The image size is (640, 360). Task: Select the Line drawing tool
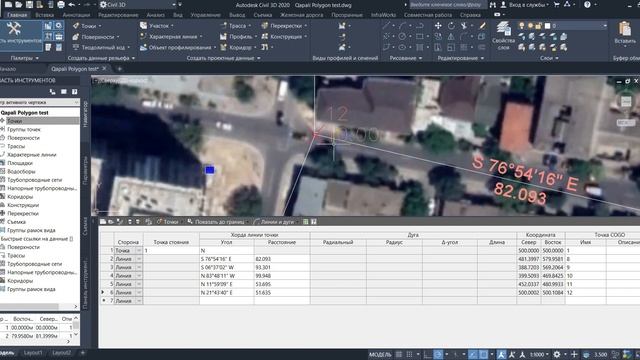click(x=386, y=26)
